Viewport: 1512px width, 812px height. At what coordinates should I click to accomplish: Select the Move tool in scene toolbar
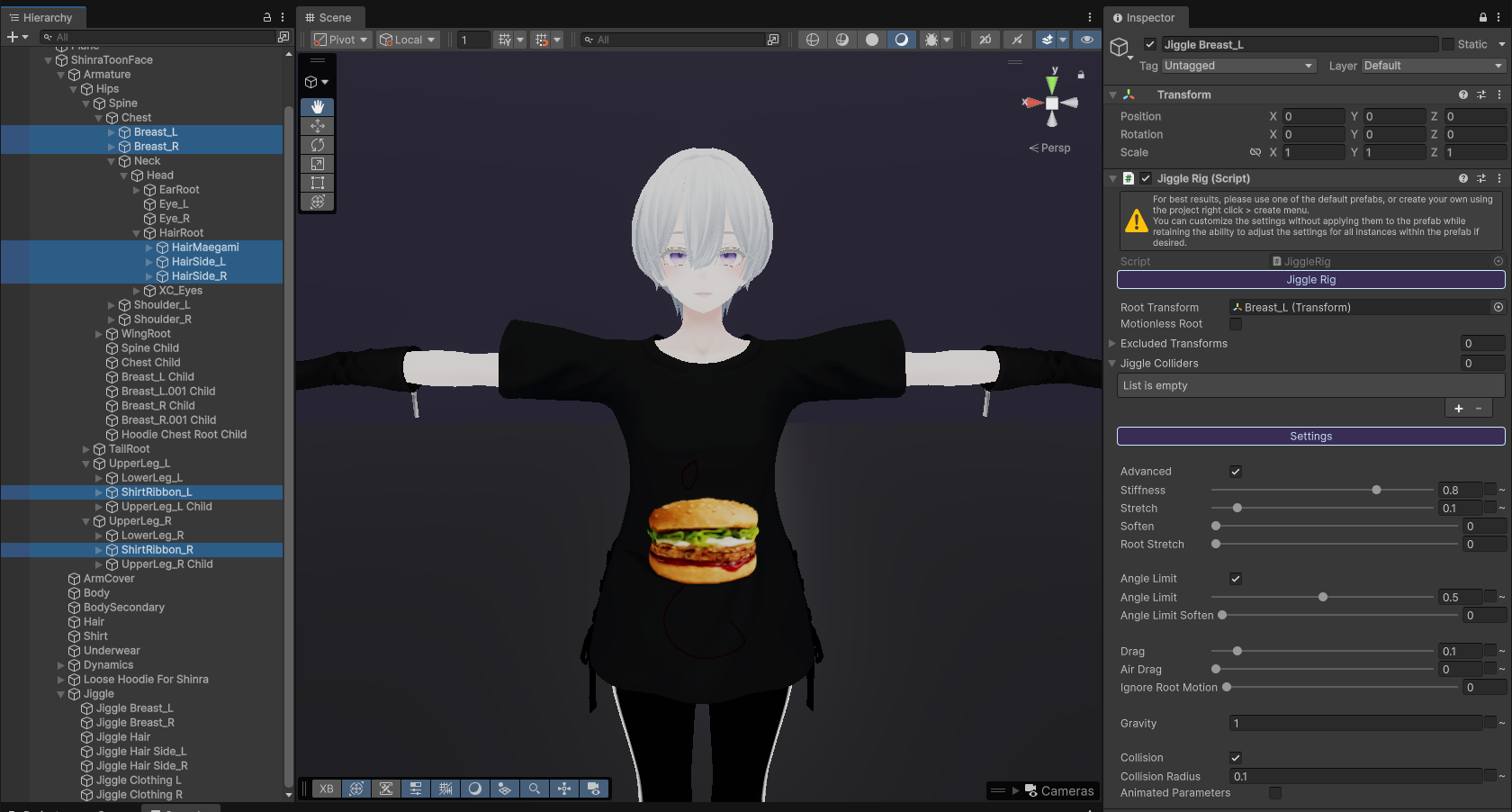tap(318, 126)
